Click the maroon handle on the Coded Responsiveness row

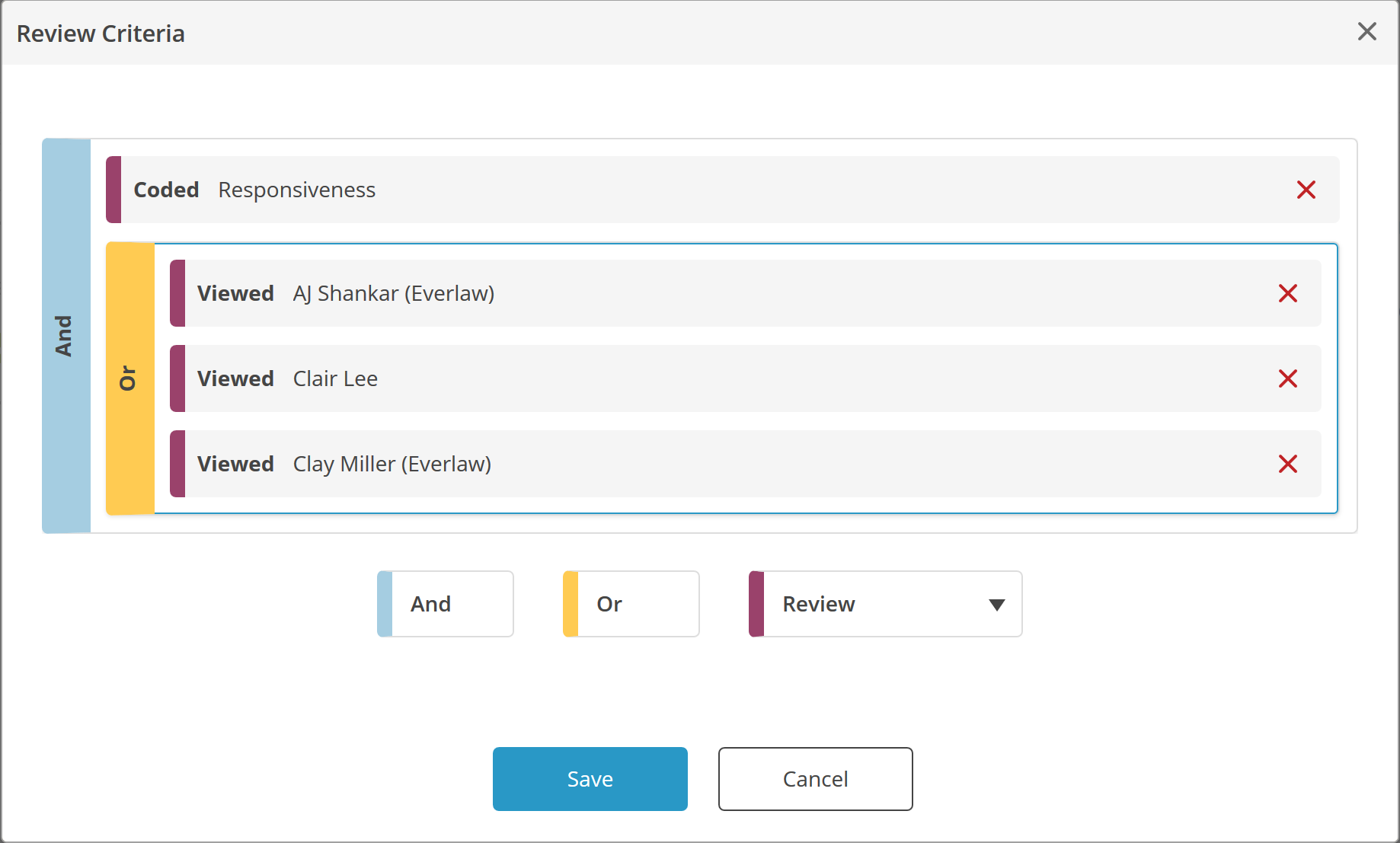click(113, 190)
